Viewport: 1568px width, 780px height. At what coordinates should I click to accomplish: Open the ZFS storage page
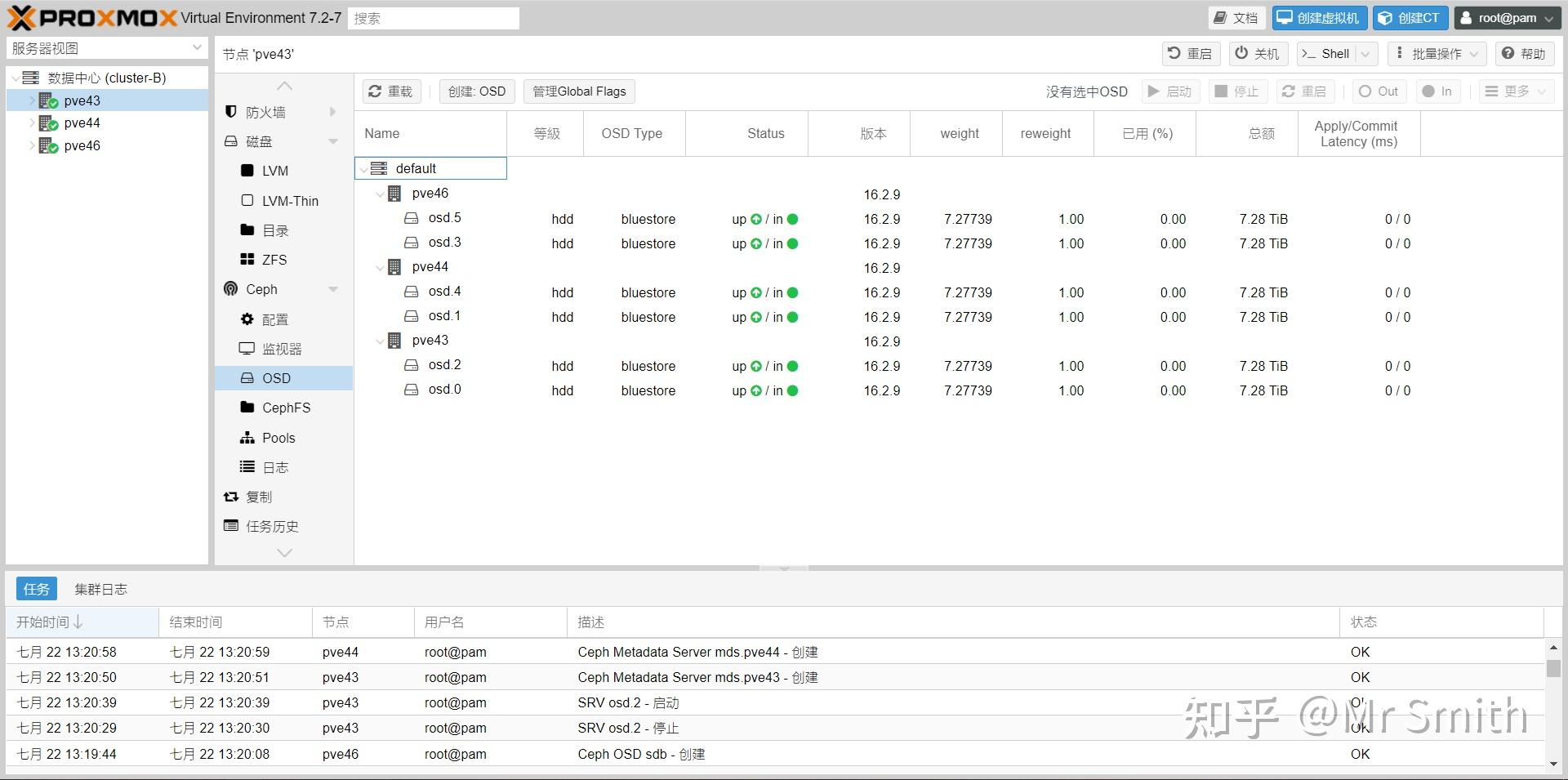274,260
